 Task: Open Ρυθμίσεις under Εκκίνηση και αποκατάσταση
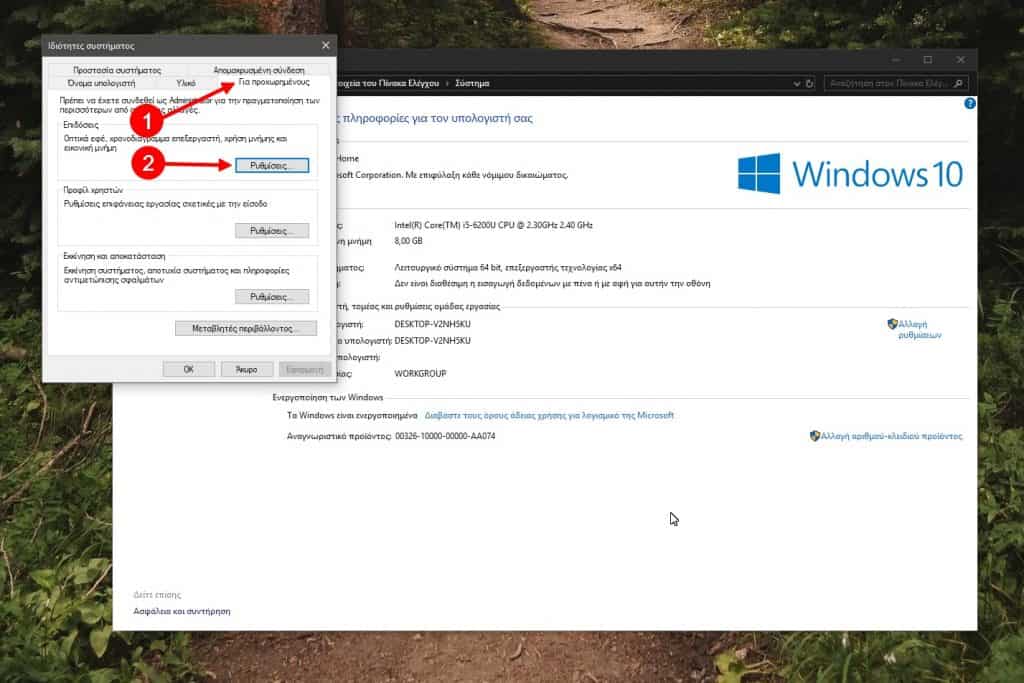(272, 297)
